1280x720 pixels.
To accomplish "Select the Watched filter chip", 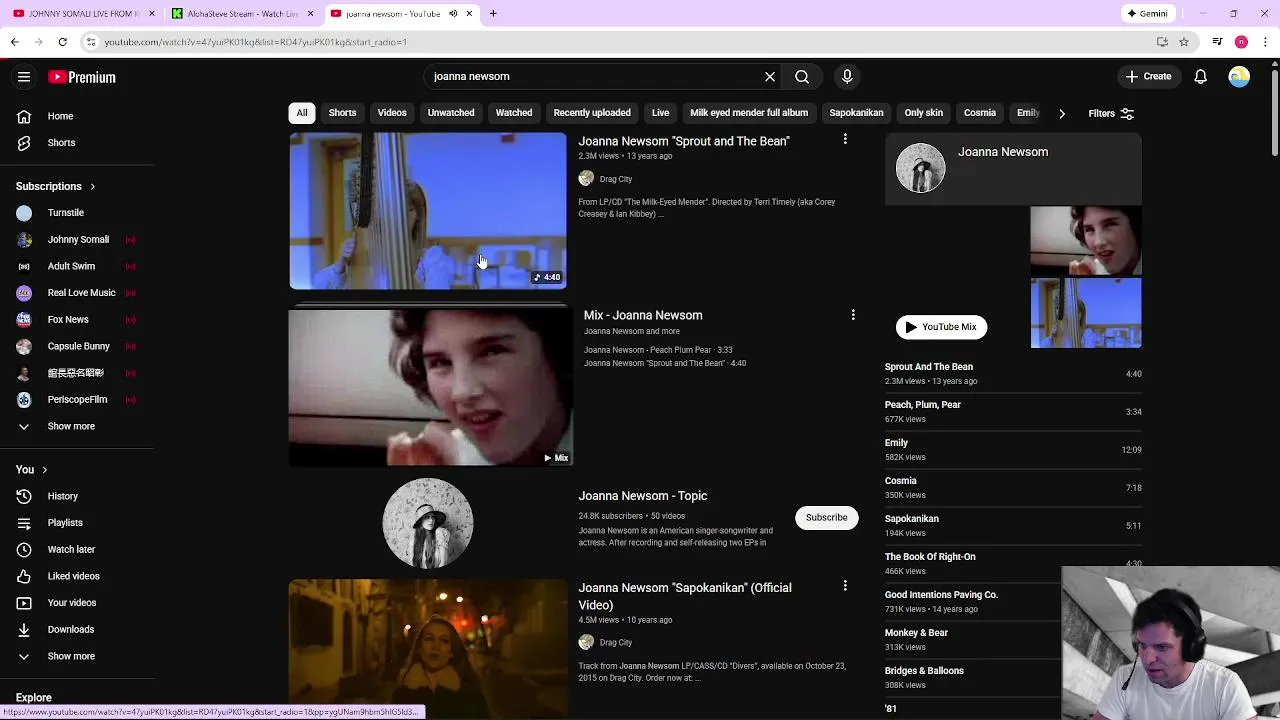I will tap(514, 113).
